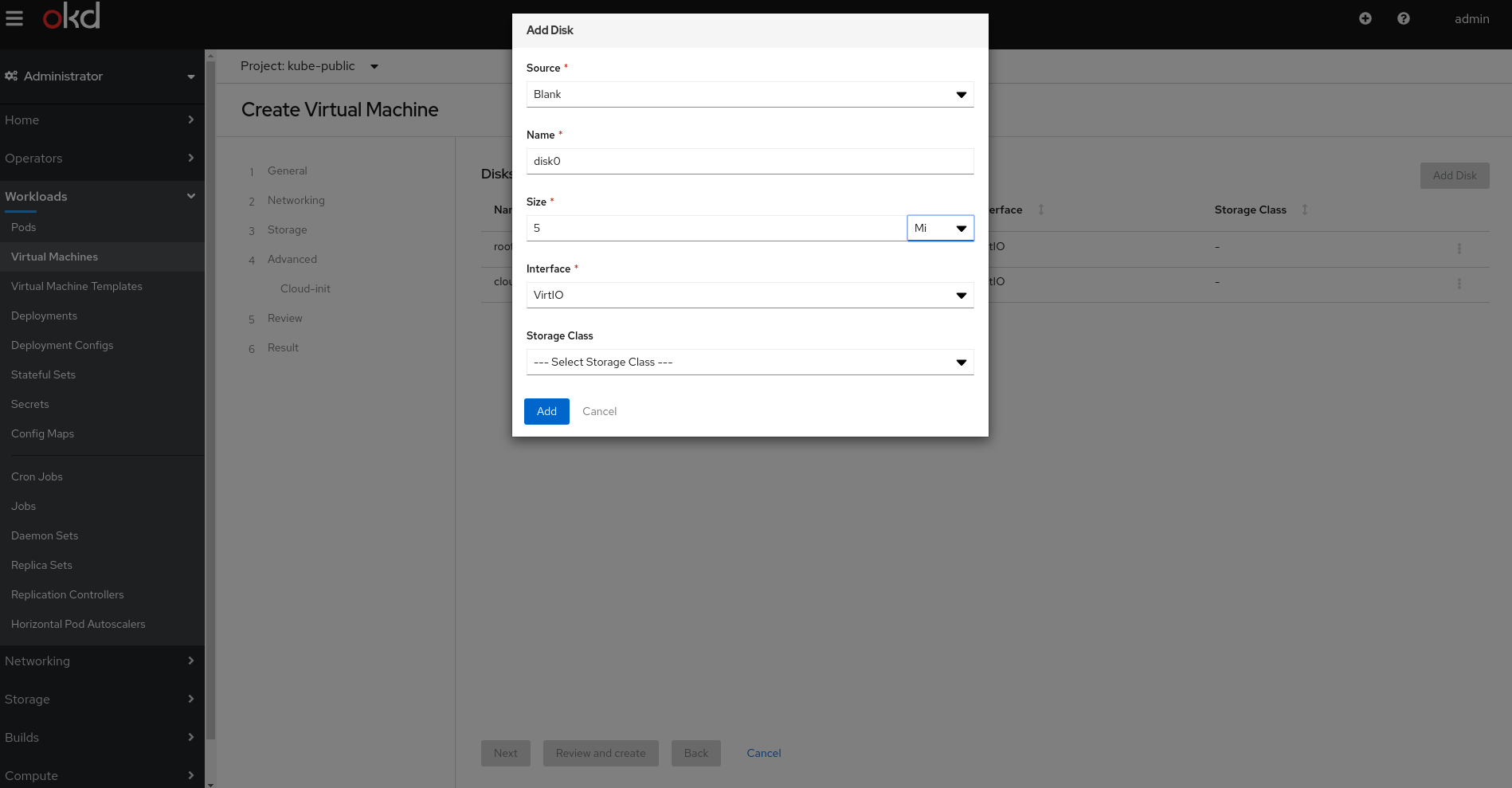Sort by Interface column icon
This screenshot has width=1512, height=788.
click(1041, 210)
